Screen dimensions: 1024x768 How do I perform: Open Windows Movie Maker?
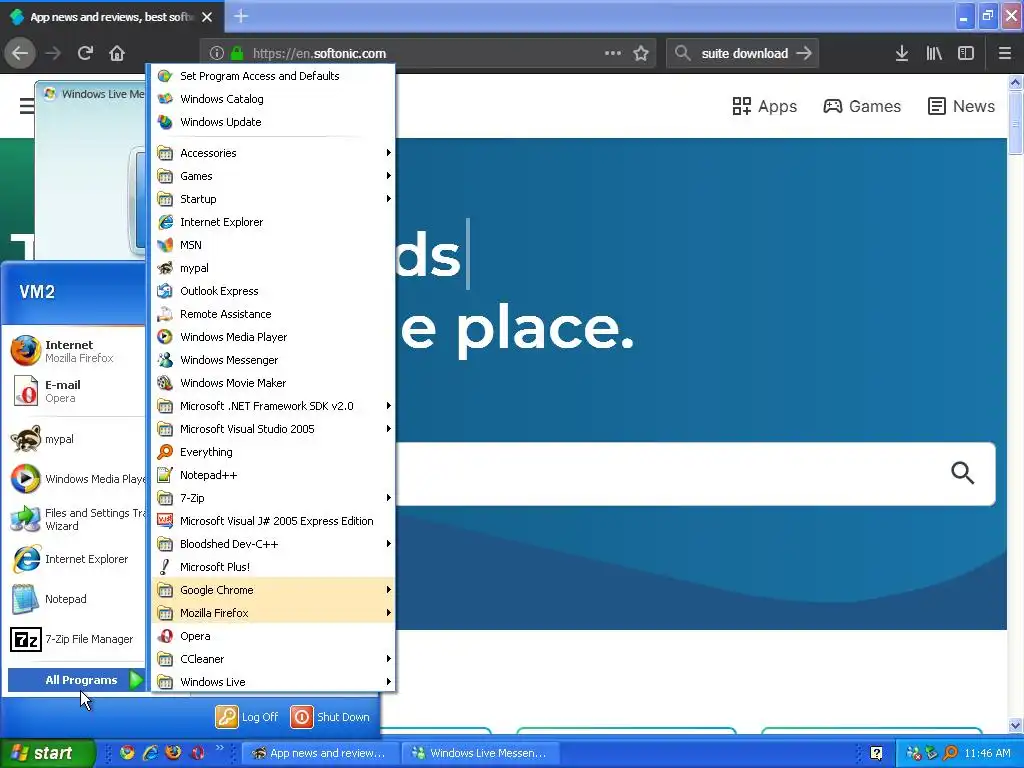(273, 383)
